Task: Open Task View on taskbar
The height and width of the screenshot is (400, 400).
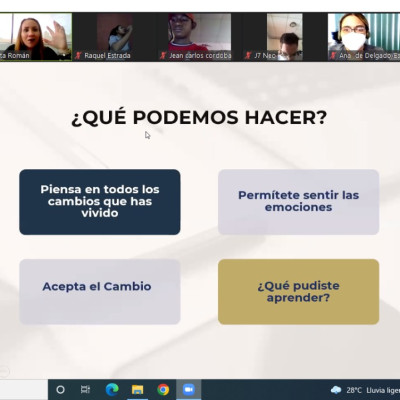Action: (86, 389)
